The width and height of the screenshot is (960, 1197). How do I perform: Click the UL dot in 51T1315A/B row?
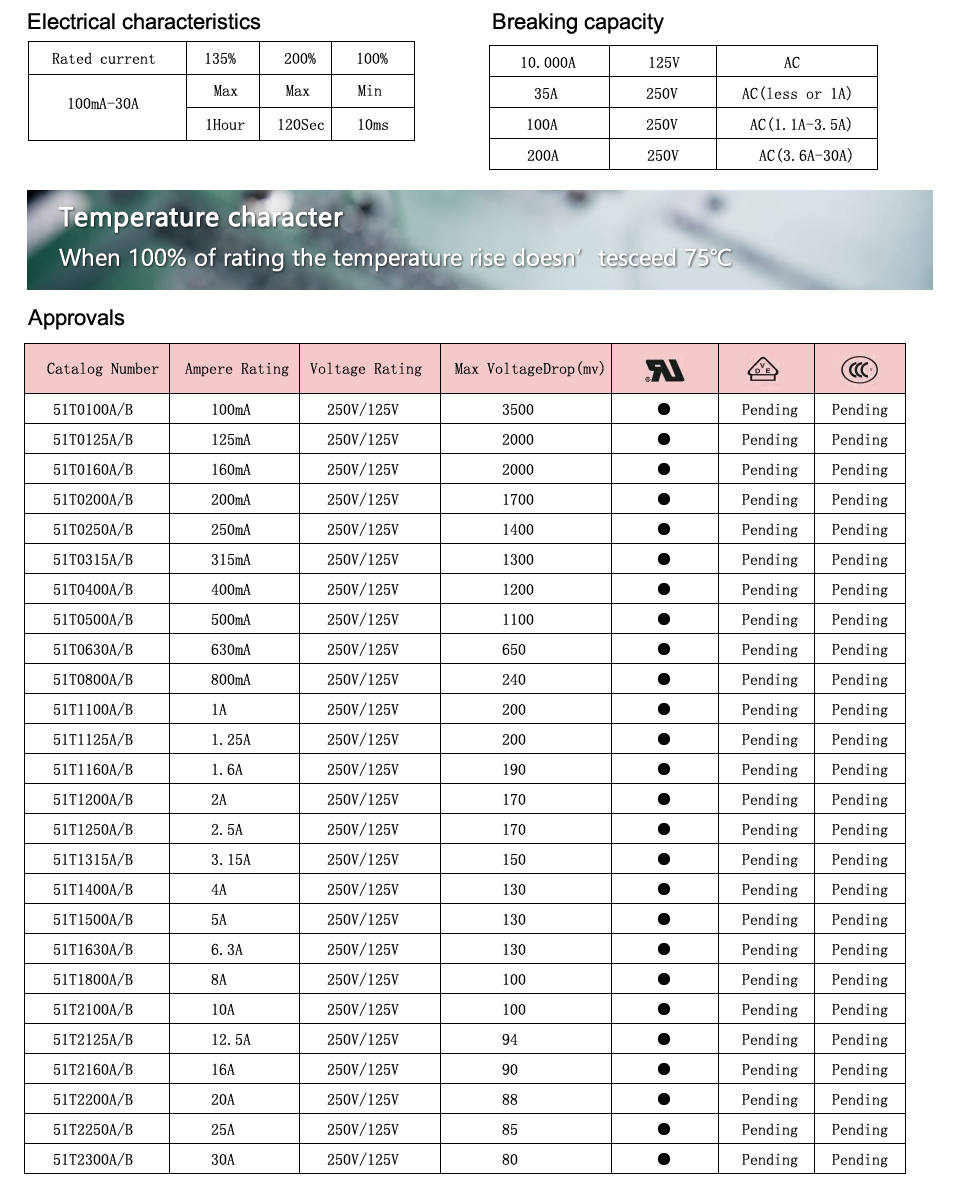[664, 859]
